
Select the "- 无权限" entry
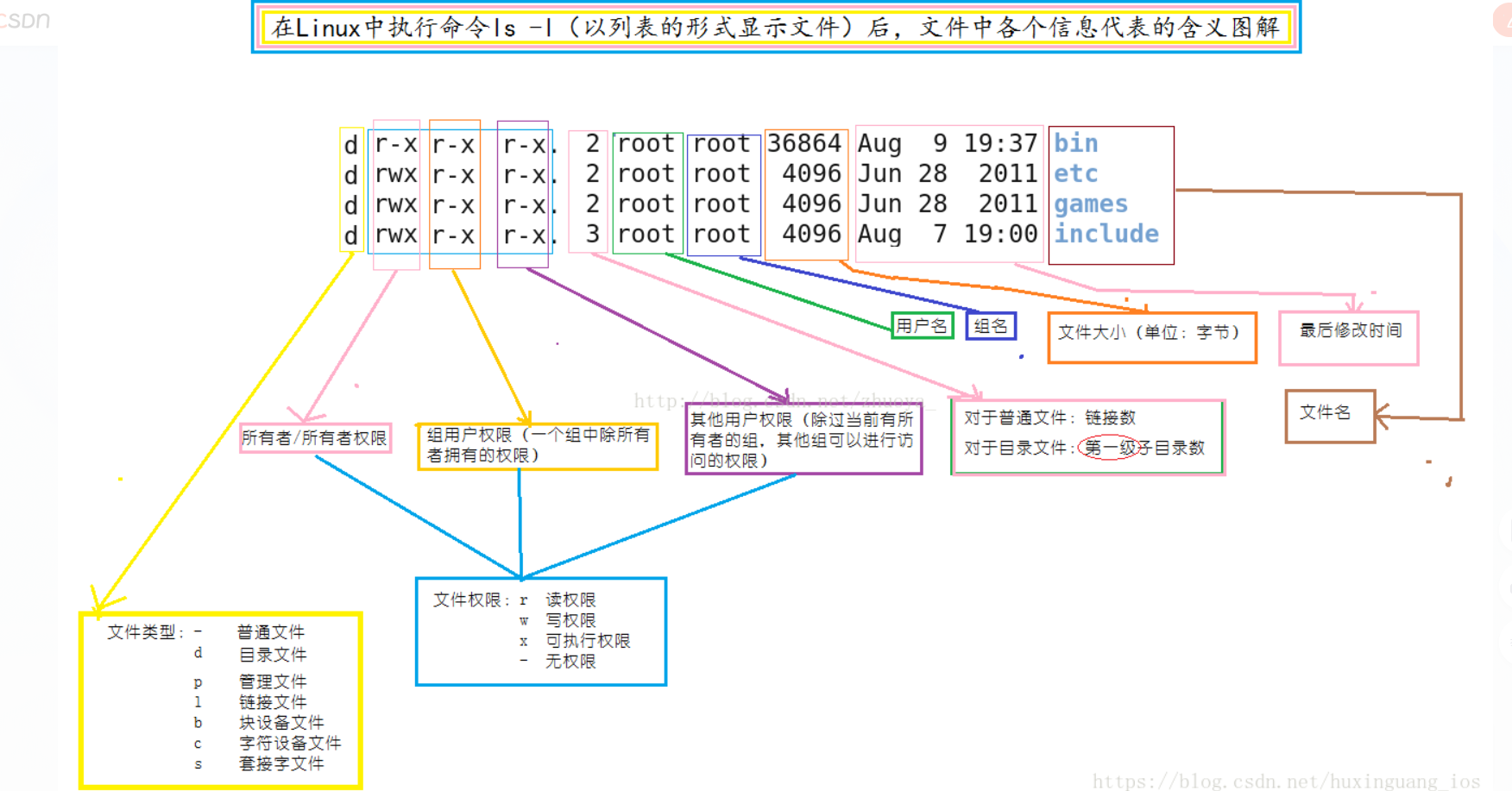[x=558, y=662]
